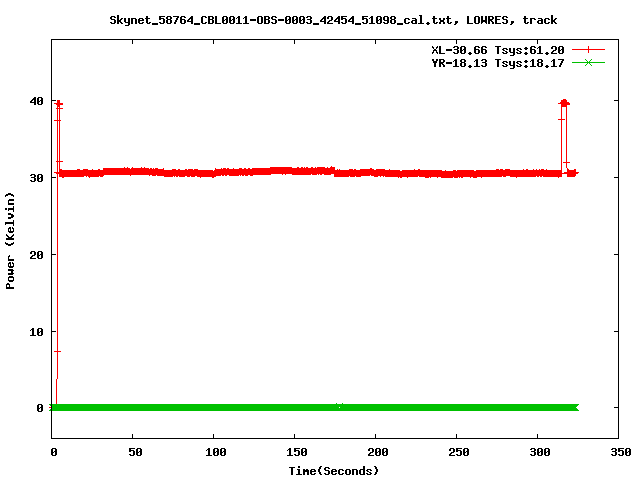Click the y-axis tick label 40
This screenshot has height=480, width=640.
(36, 101)
